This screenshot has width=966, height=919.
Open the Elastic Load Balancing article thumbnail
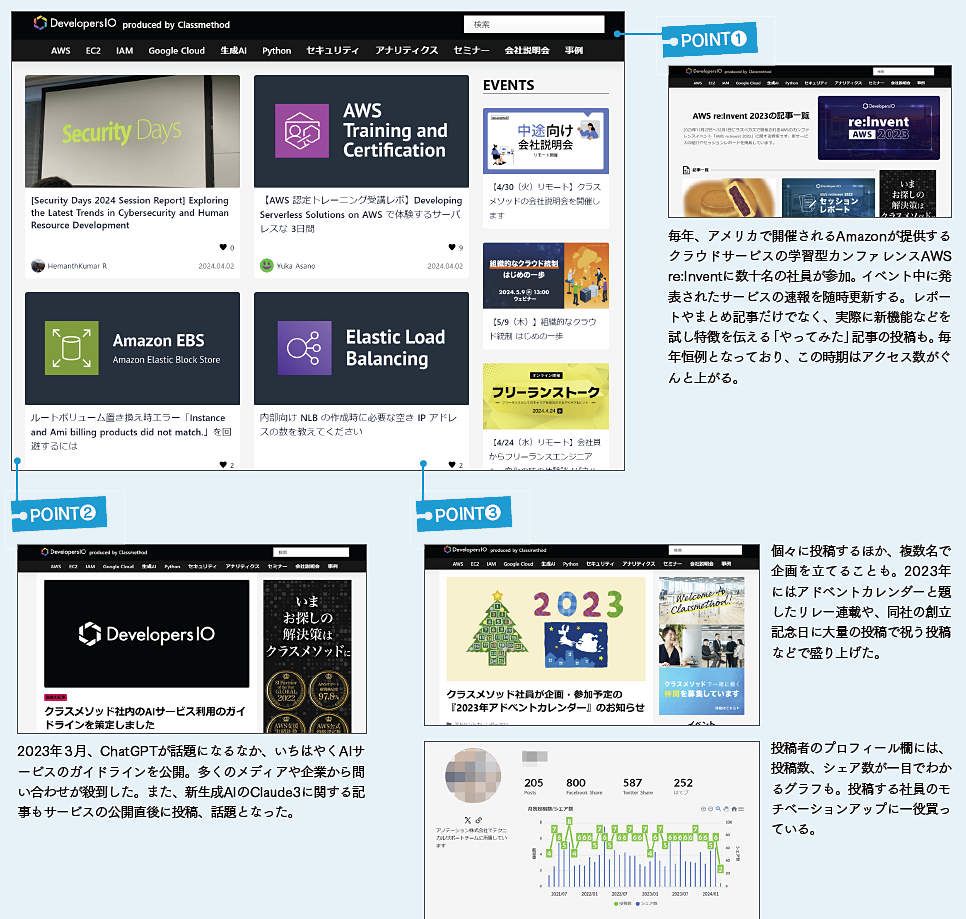361,348
